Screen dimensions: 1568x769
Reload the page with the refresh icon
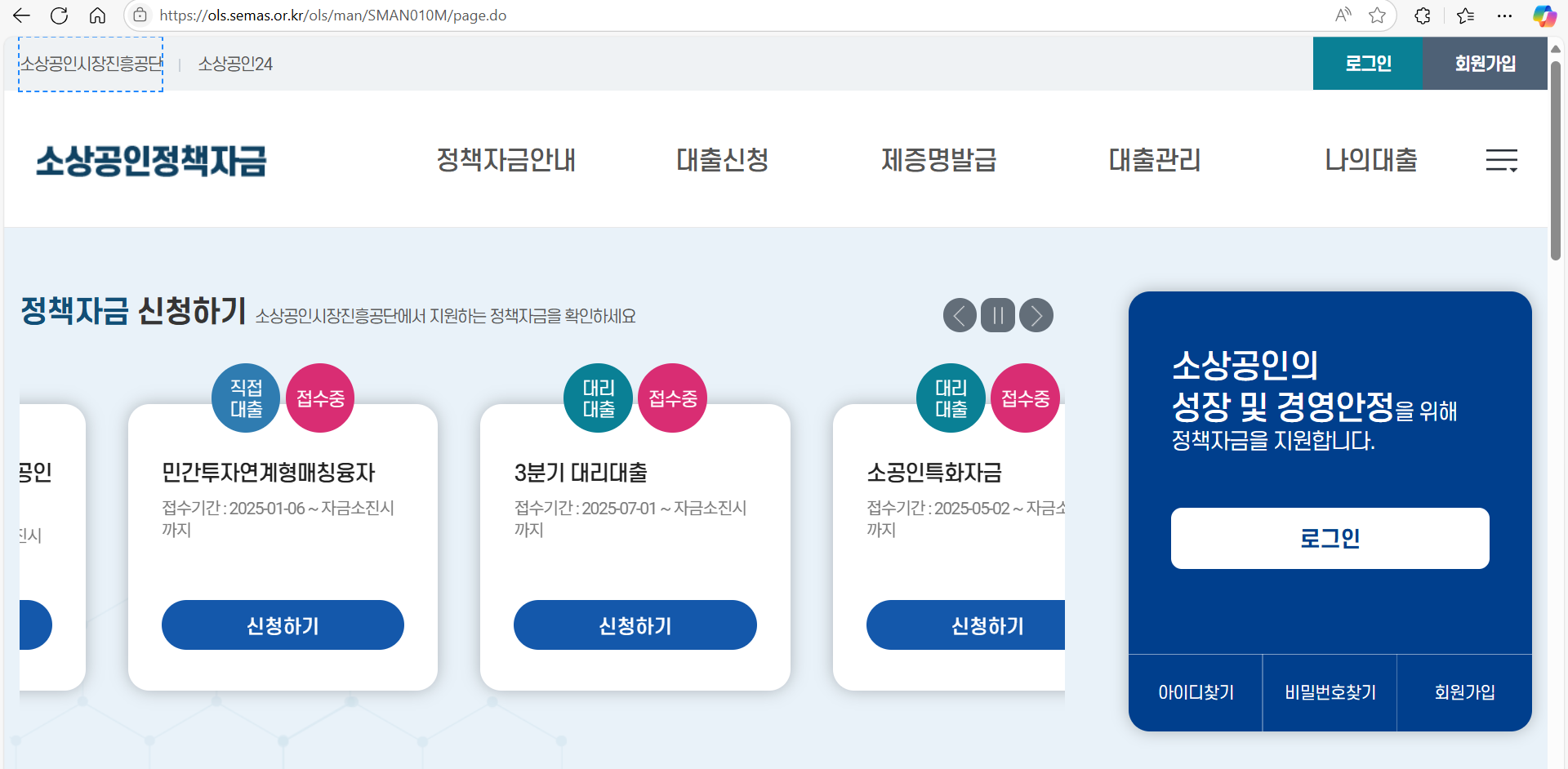[59, 16]
